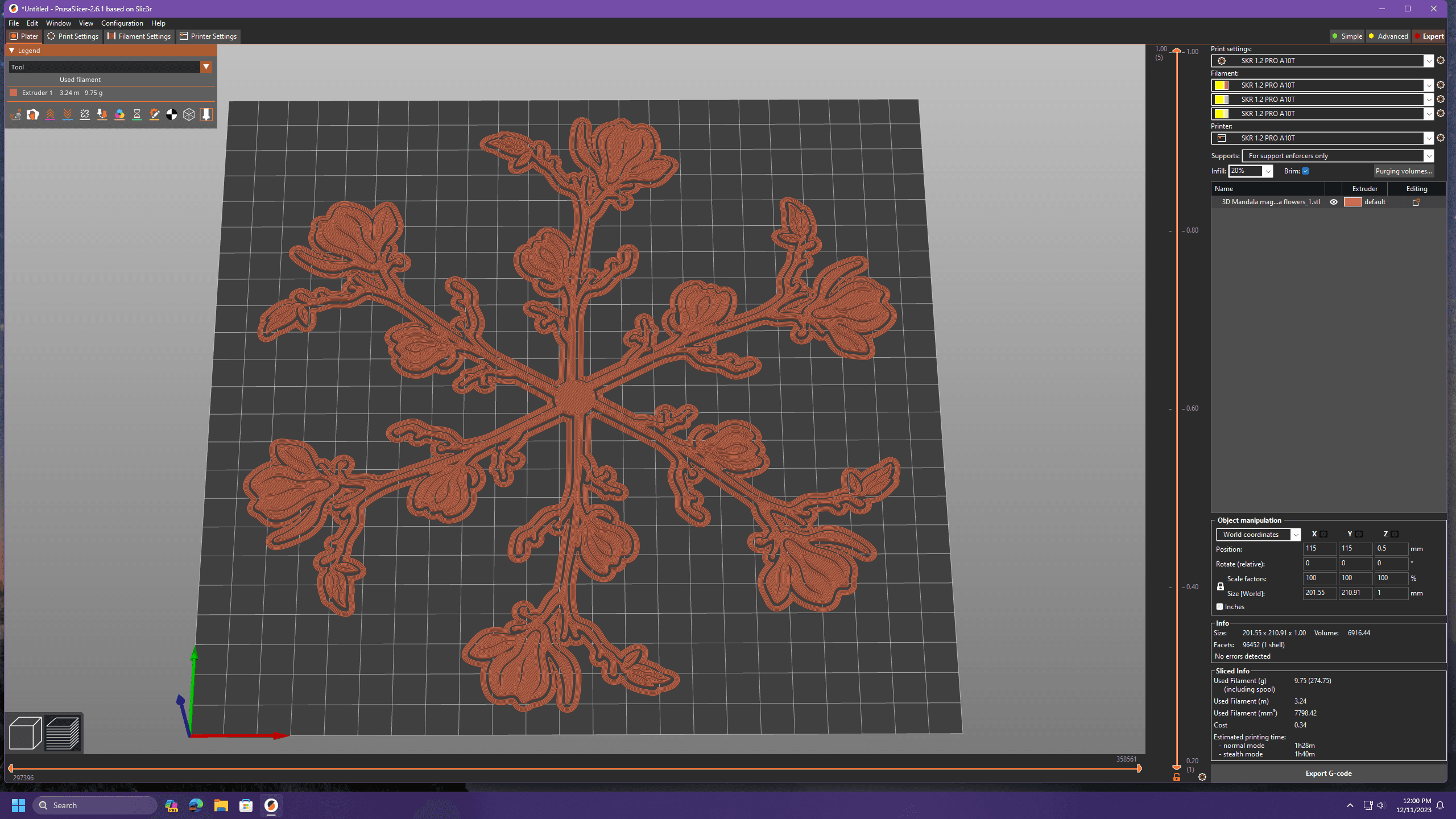Expand the Infill percentage dropdown
This screenshot has height=819, width=1456.
point(1268,171)
